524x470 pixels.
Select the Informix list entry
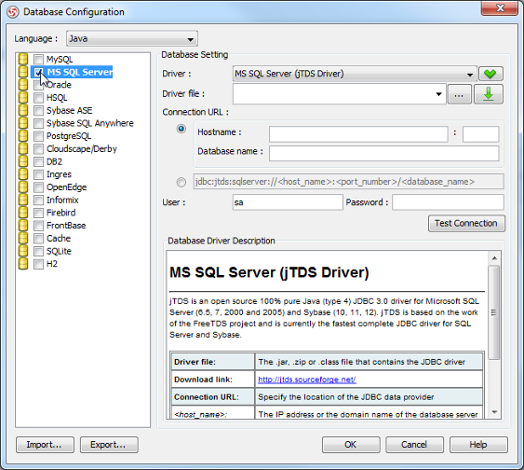click(x=62, y=200)
